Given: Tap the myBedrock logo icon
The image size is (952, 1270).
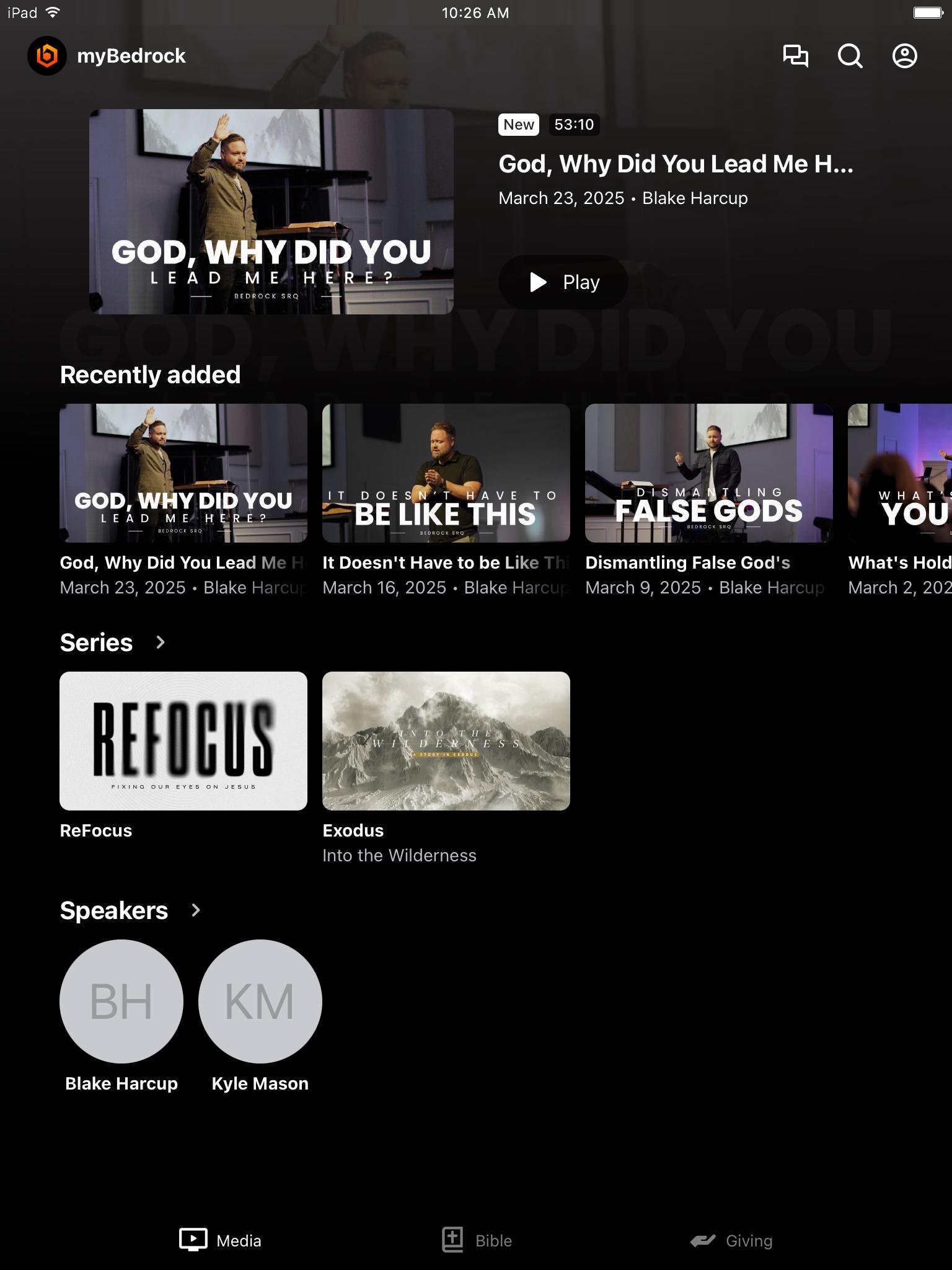Looking at the screenshot, I should click(47, 56).
